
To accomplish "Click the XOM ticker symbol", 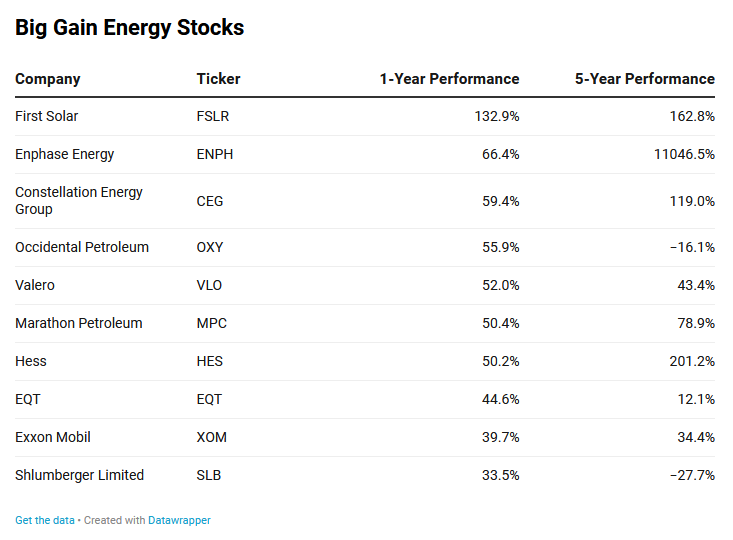I will coord(212,437).
